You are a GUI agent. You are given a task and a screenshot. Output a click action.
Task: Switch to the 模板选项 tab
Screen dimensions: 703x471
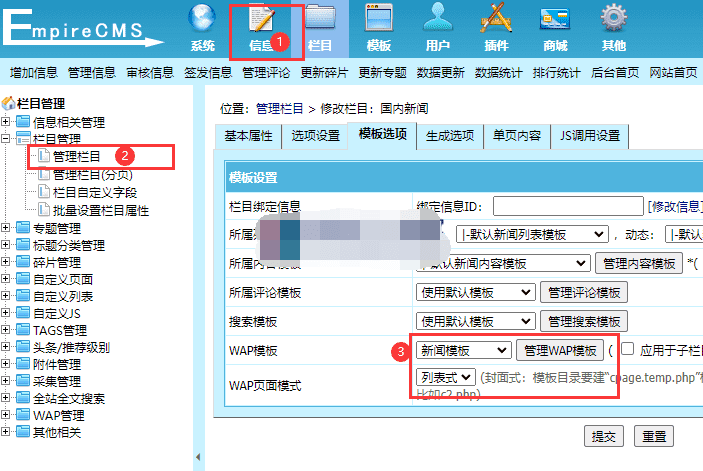(x=382, y=134)
